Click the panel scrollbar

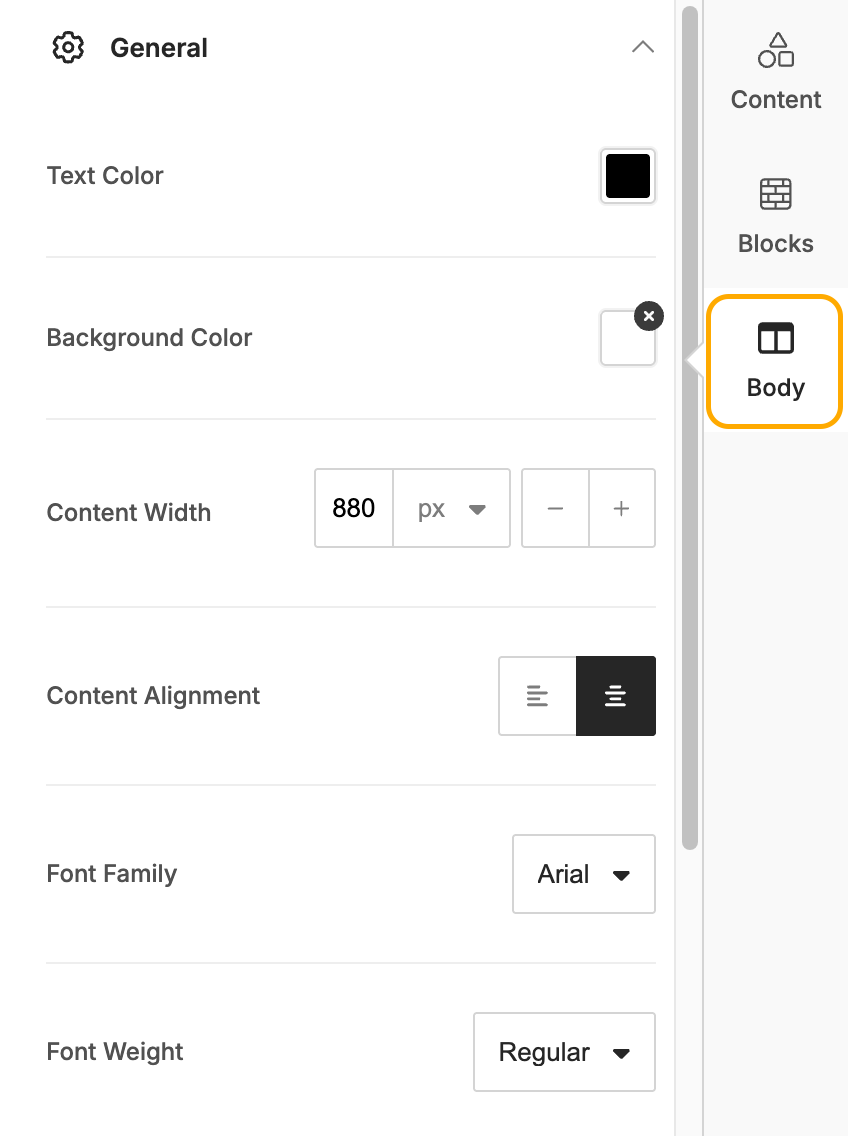(689, 430)
